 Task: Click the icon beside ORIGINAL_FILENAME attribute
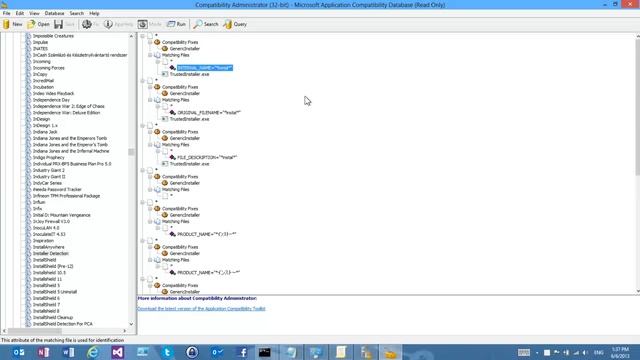tap(173, 113)
